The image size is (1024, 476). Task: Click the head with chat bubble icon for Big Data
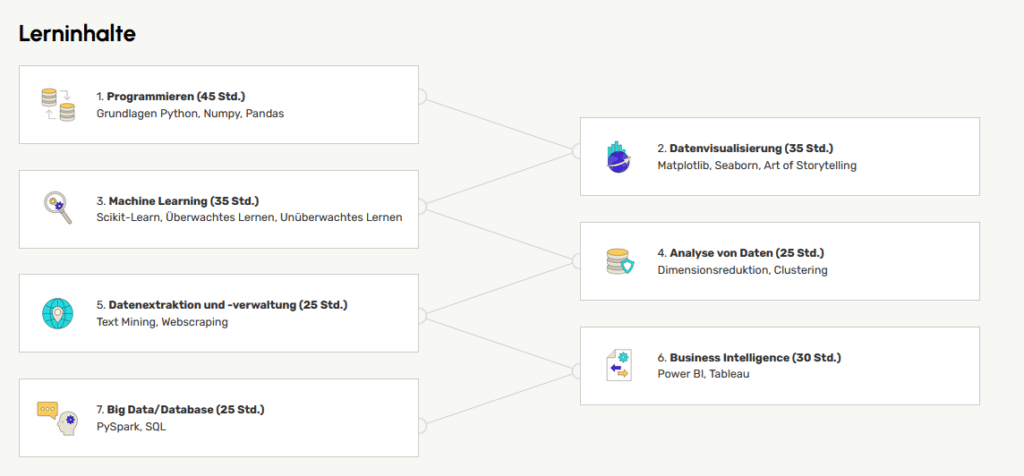tap(58, 417)
